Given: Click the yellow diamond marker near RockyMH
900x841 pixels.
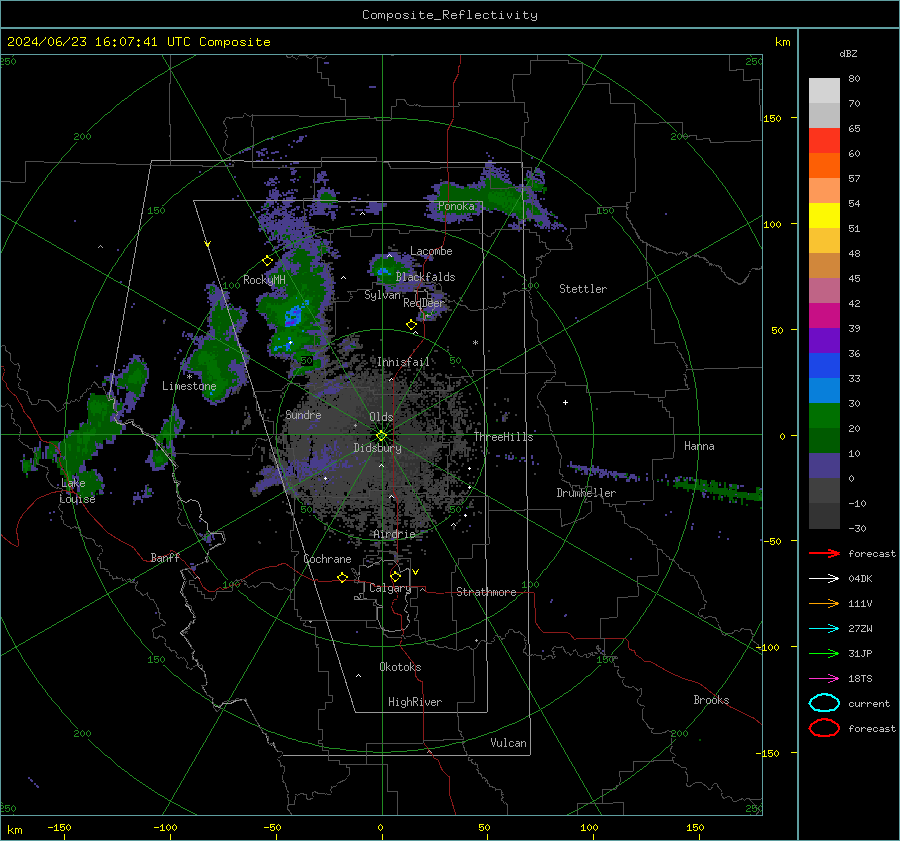Looking at the screenshot, I should pos(267,261).
